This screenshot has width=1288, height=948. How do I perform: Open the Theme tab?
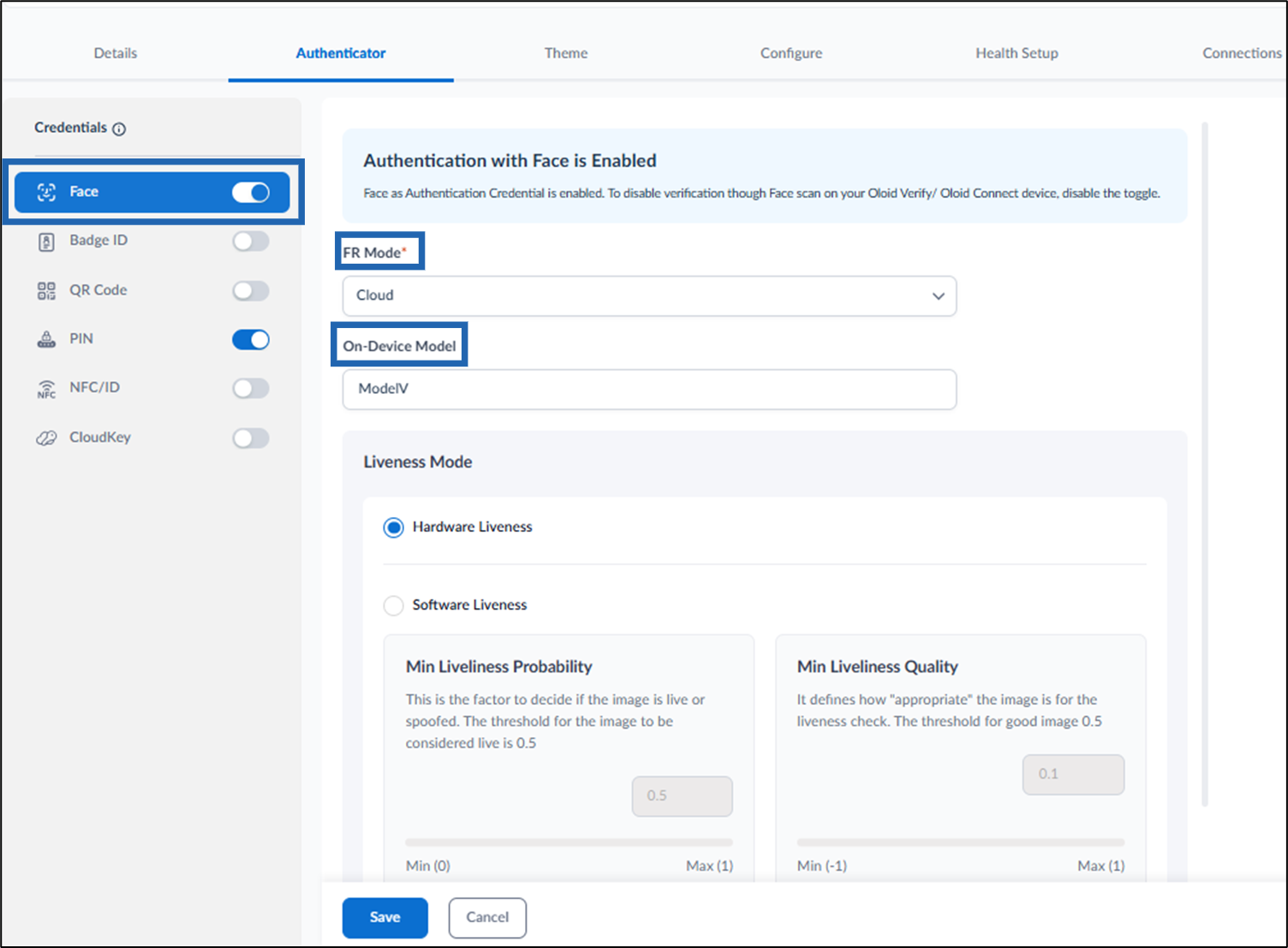coord(566,53)
